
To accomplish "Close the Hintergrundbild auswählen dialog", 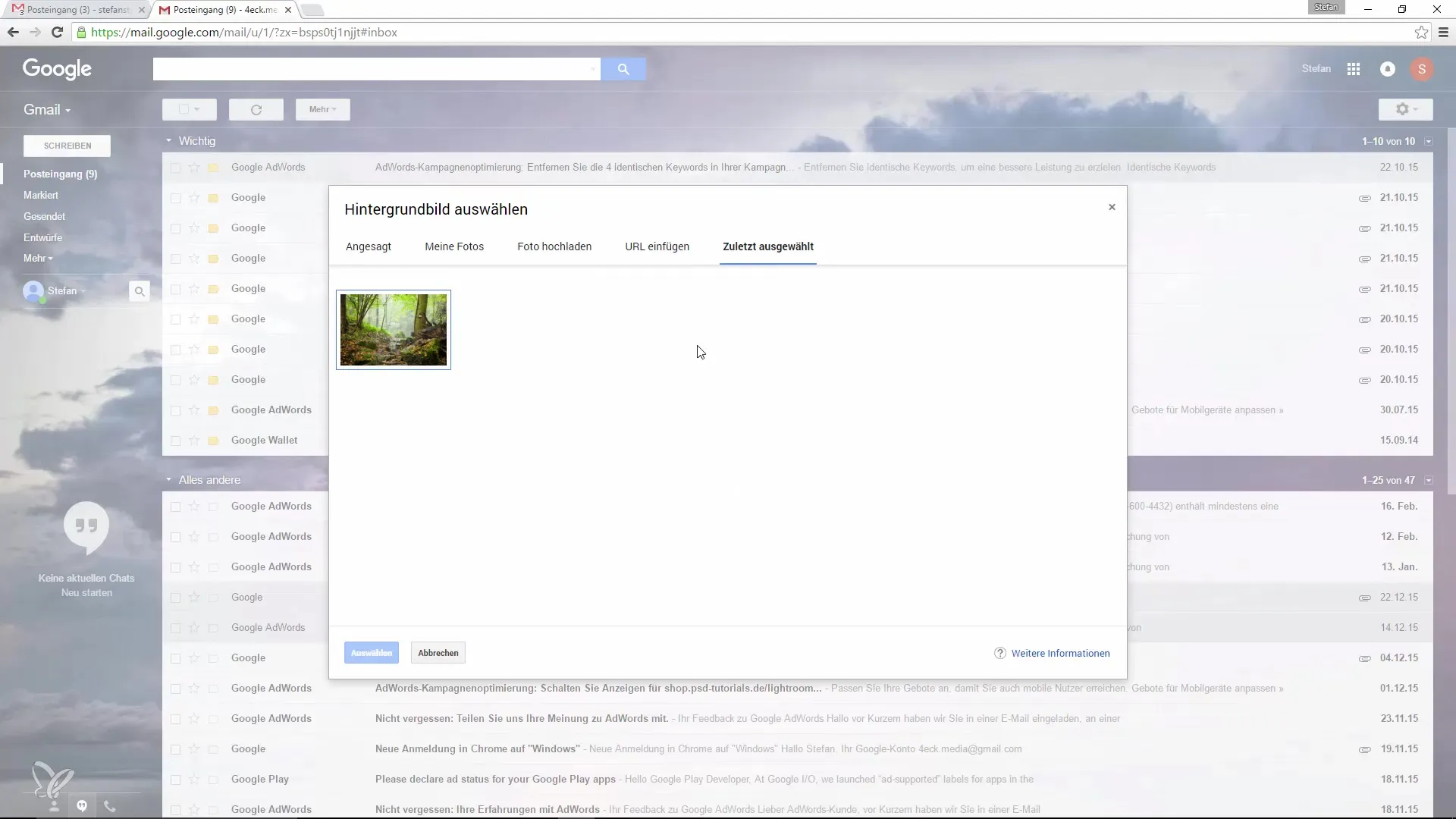I will point(1112,207).
